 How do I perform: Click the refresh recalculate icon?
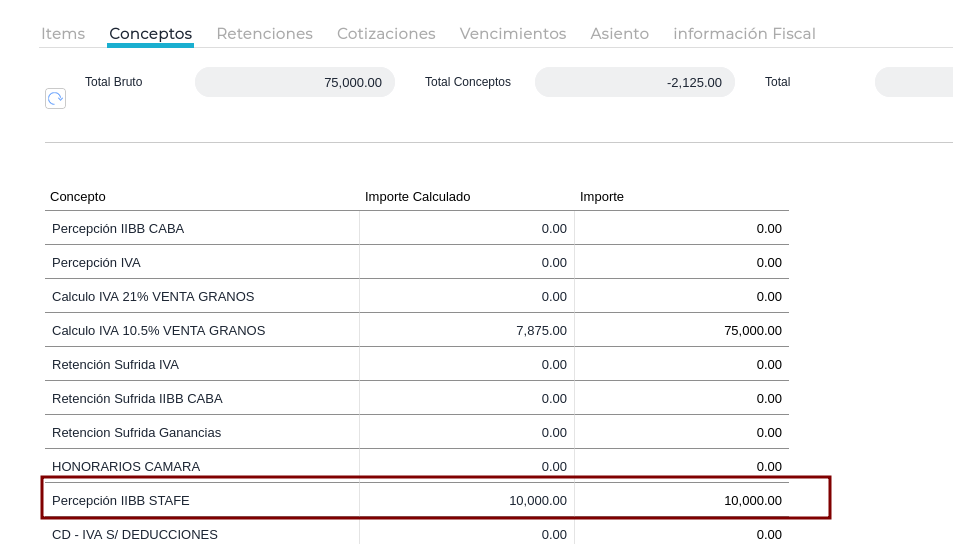coord(55,98)
